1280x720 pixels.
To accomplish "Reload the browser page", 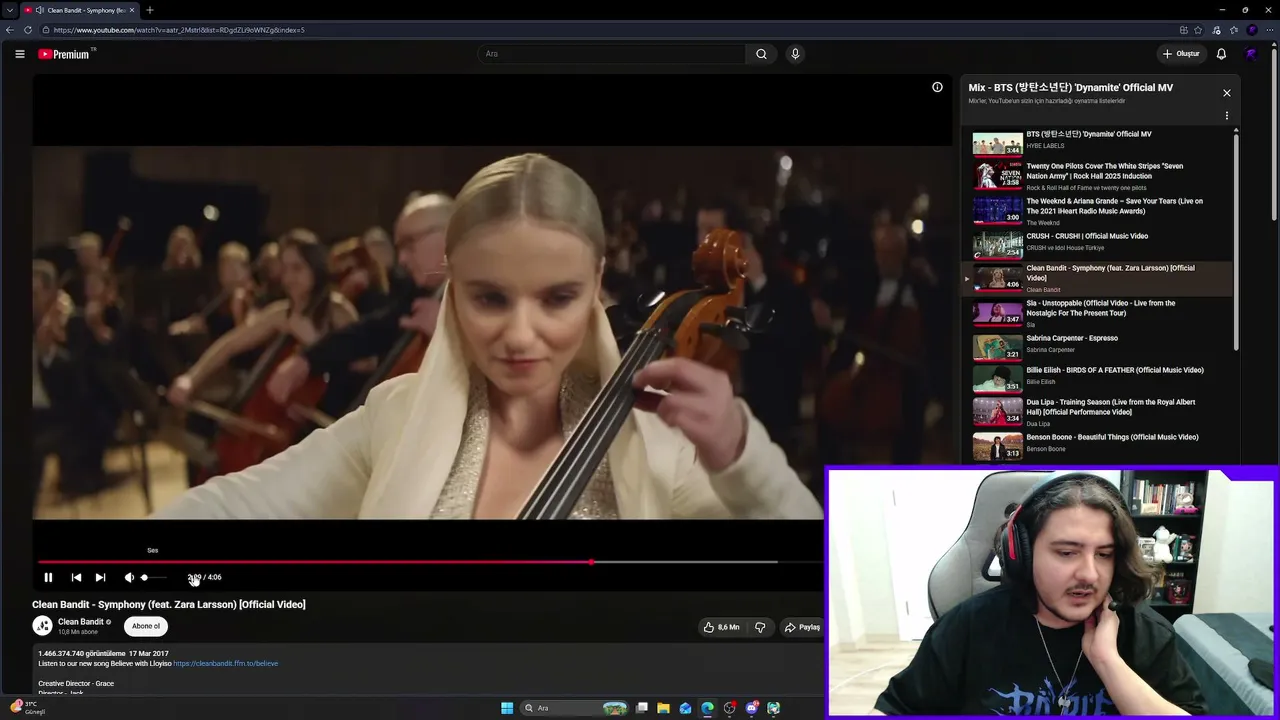I will (27, 30).
